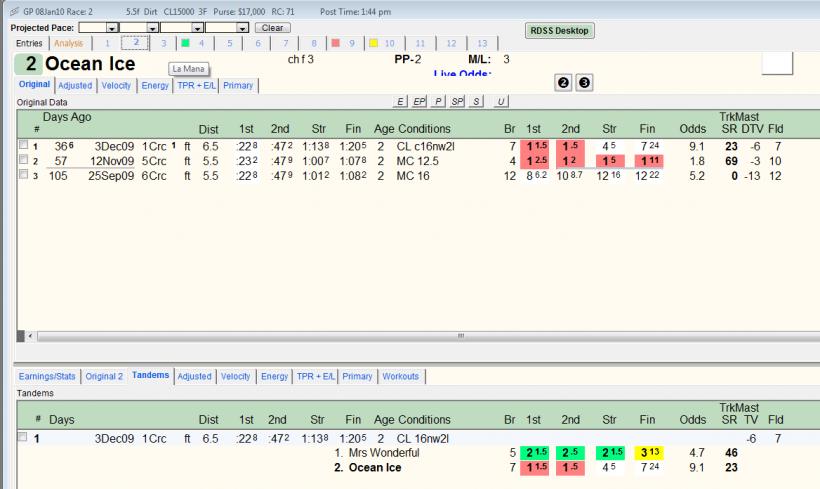Select entry 4 with green marker
This screenshot has width=820, height=489.
[x=193, y=43]
